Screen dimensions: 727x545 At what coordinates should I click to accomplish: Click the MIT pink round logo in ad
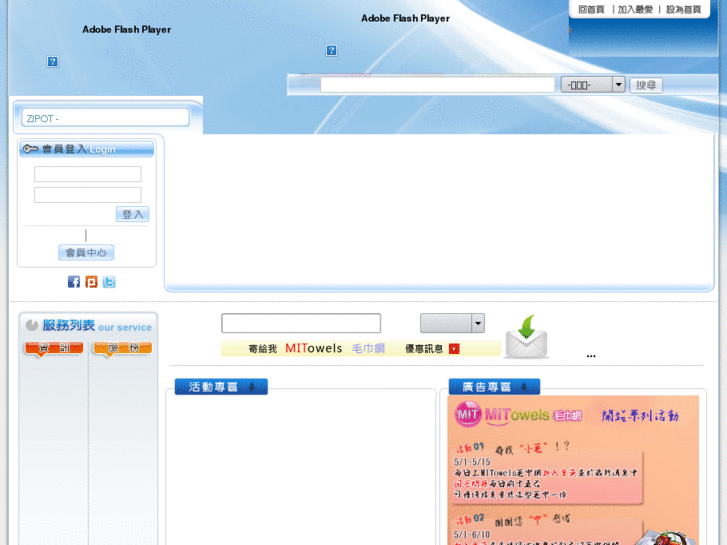point(467,413)
